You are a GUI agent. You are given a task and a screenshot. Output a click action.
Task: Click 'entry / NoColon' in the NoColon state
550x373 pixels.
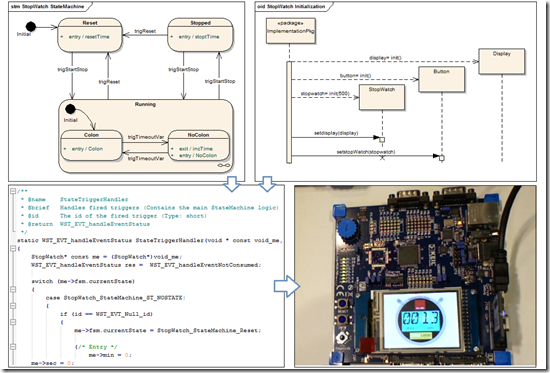pos(198,155)
